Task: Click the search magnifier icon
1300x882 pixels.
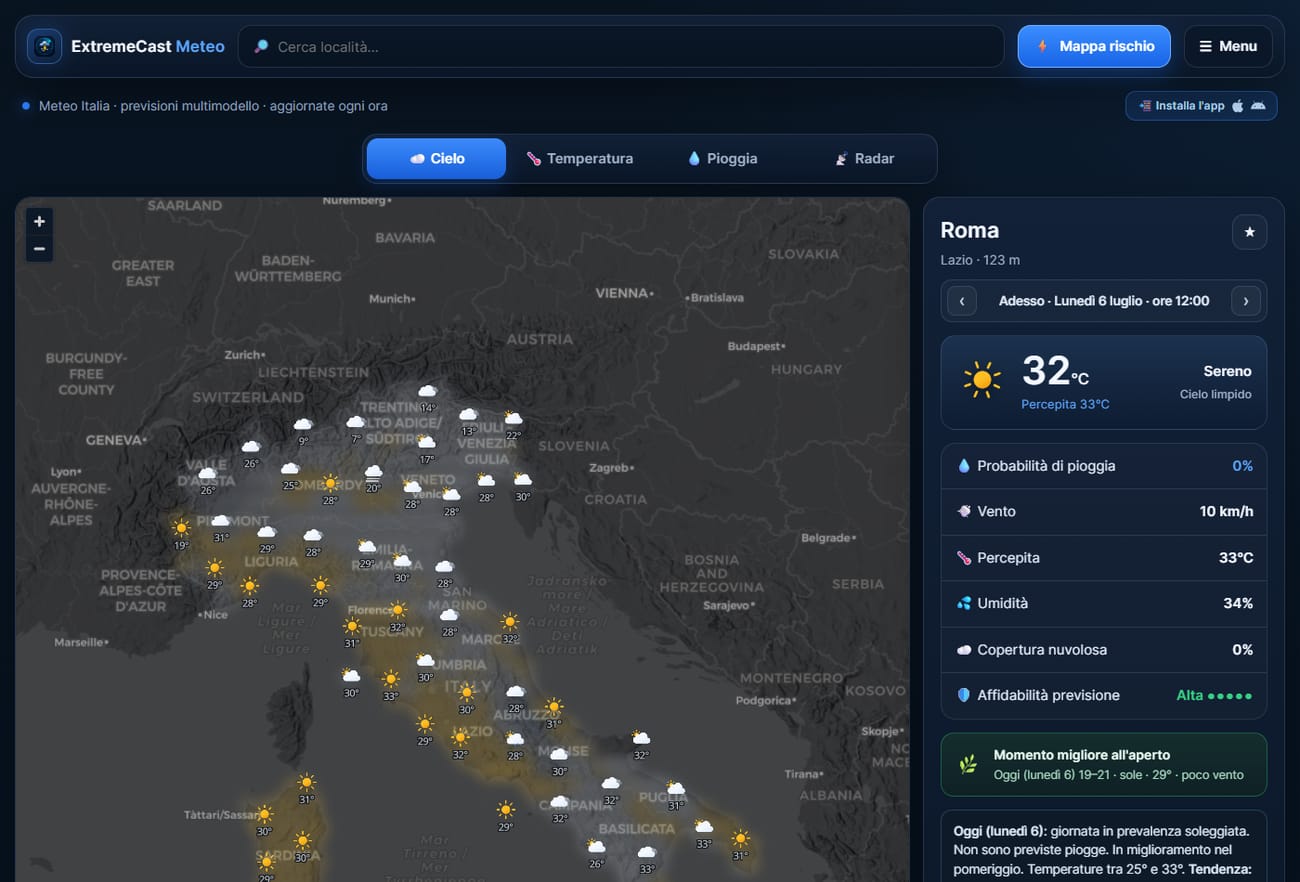Action: coord(262,46)
